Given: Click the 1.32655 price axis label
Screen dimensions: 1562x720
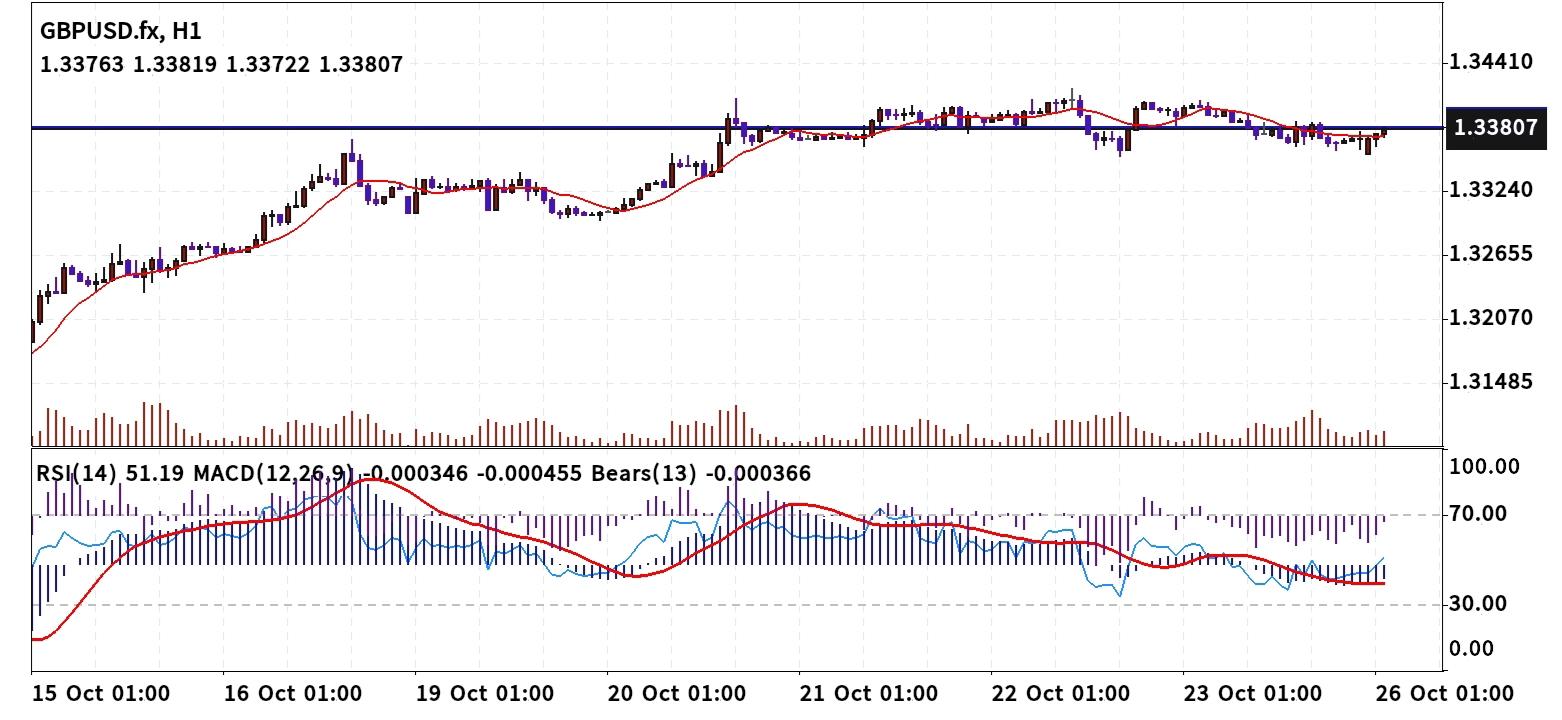Looking at the screenshot, I should [x=1491, y=254].
